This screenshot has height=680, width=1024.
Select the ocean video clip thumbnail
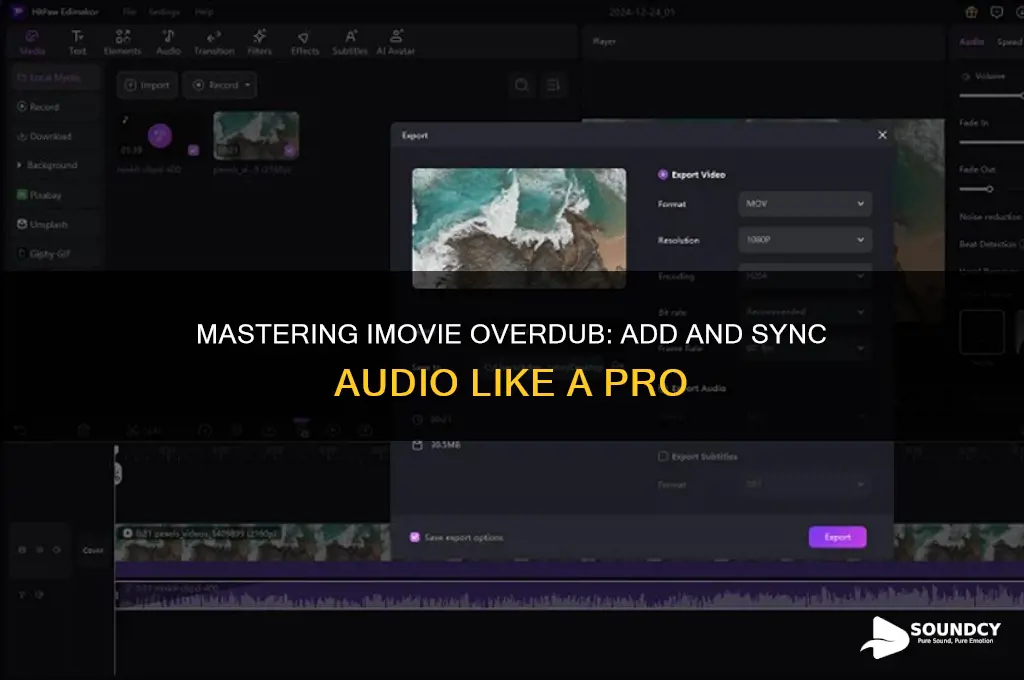pos(256,136)
